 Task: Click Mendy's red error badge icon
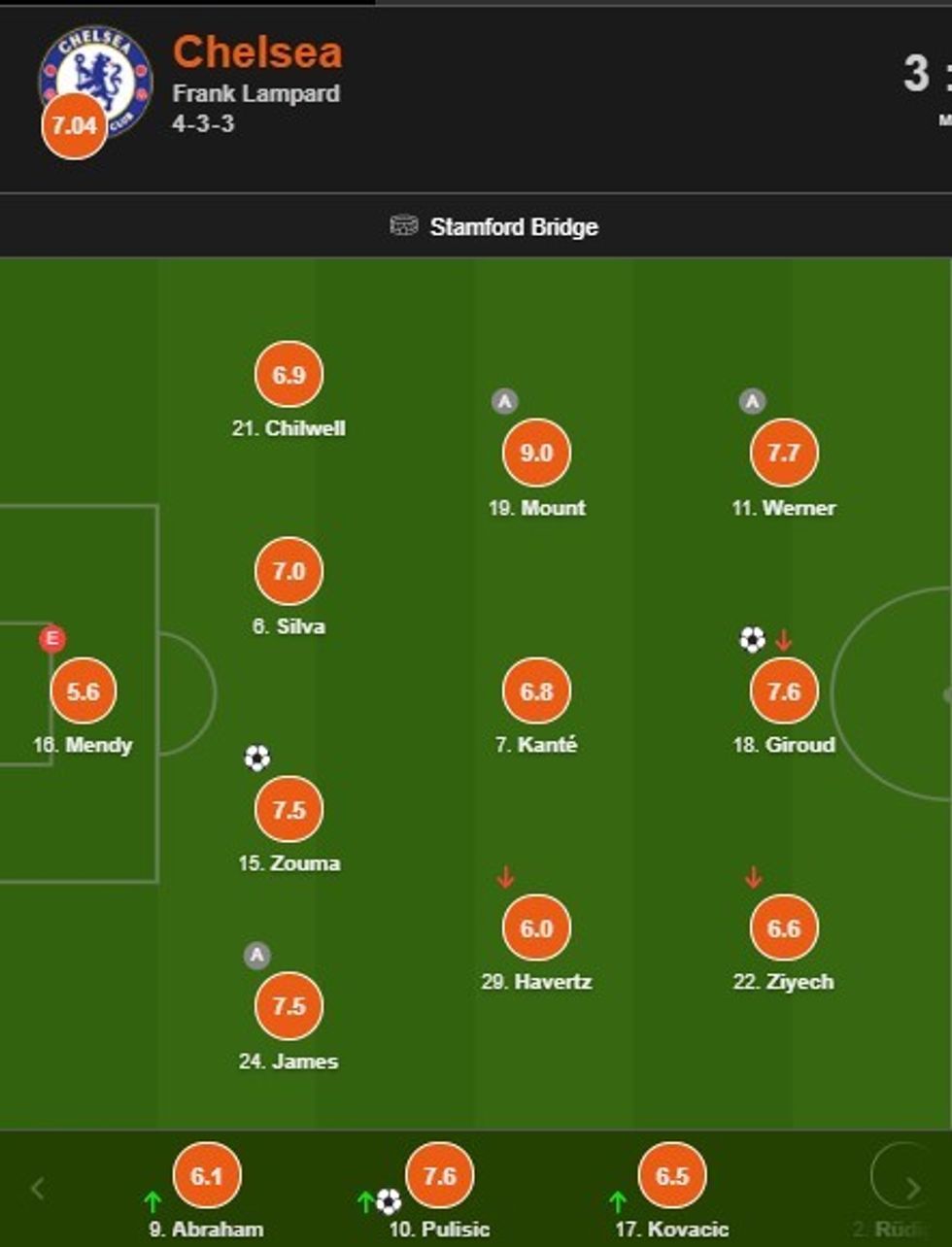coord(51,639)
